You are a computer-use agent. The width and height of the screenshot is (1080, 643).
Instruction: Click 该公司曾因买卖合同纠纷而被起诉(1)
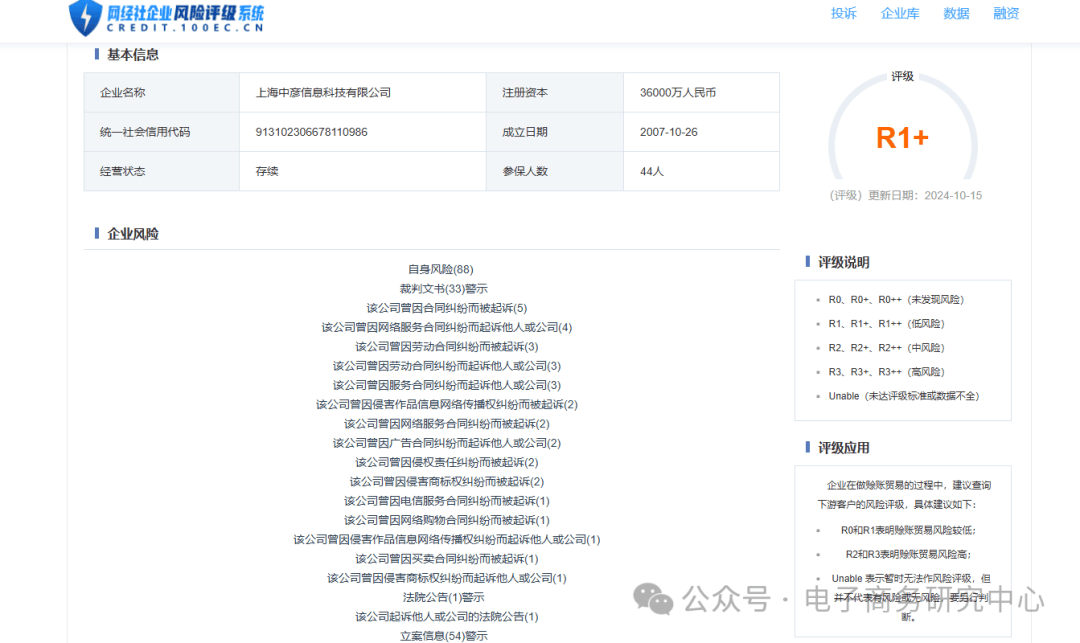(446, 558)
